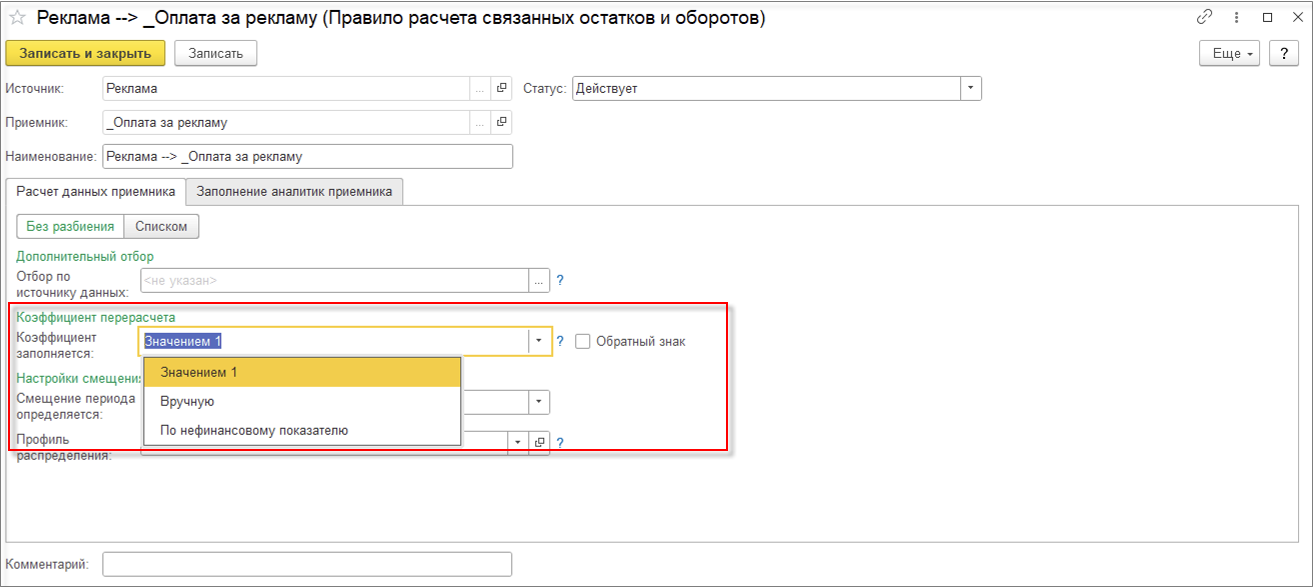Enable the Обратный знак checkbox
The height and width of the screenshot is (587, 1313).
(583, 341)
